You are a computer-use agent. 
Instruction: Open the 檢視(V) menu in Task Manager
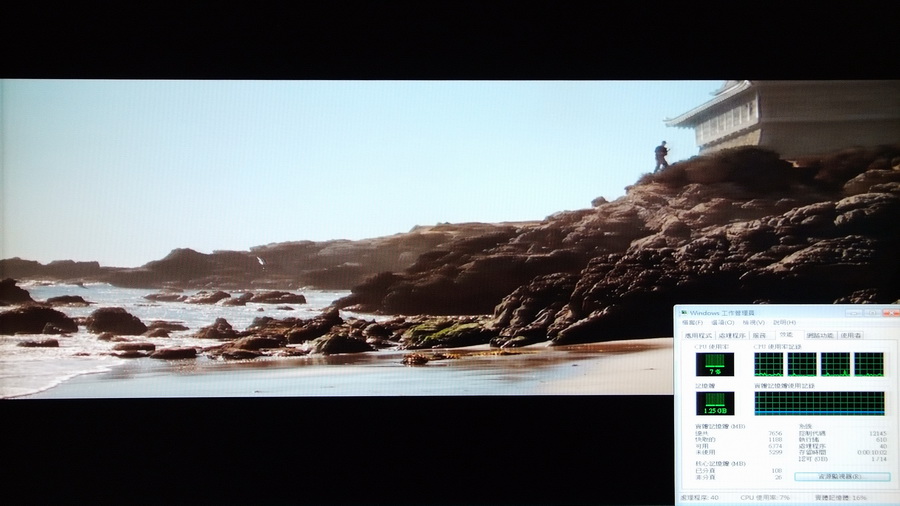754,323
